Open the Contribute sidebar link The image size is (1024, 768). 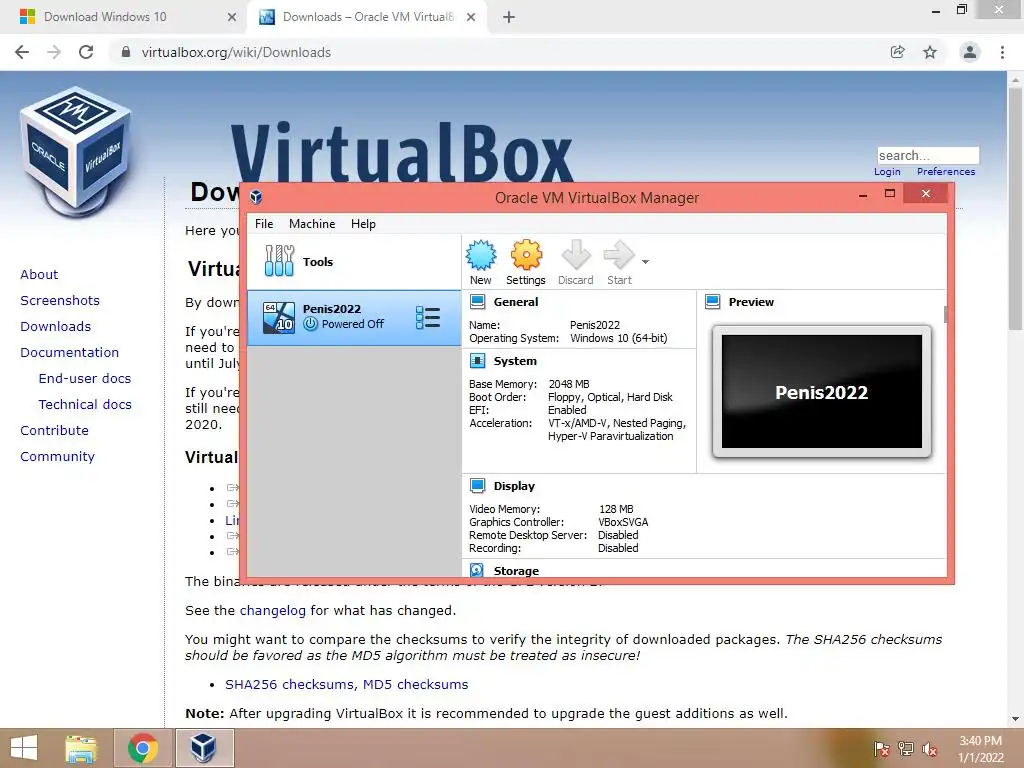[54, 430]
